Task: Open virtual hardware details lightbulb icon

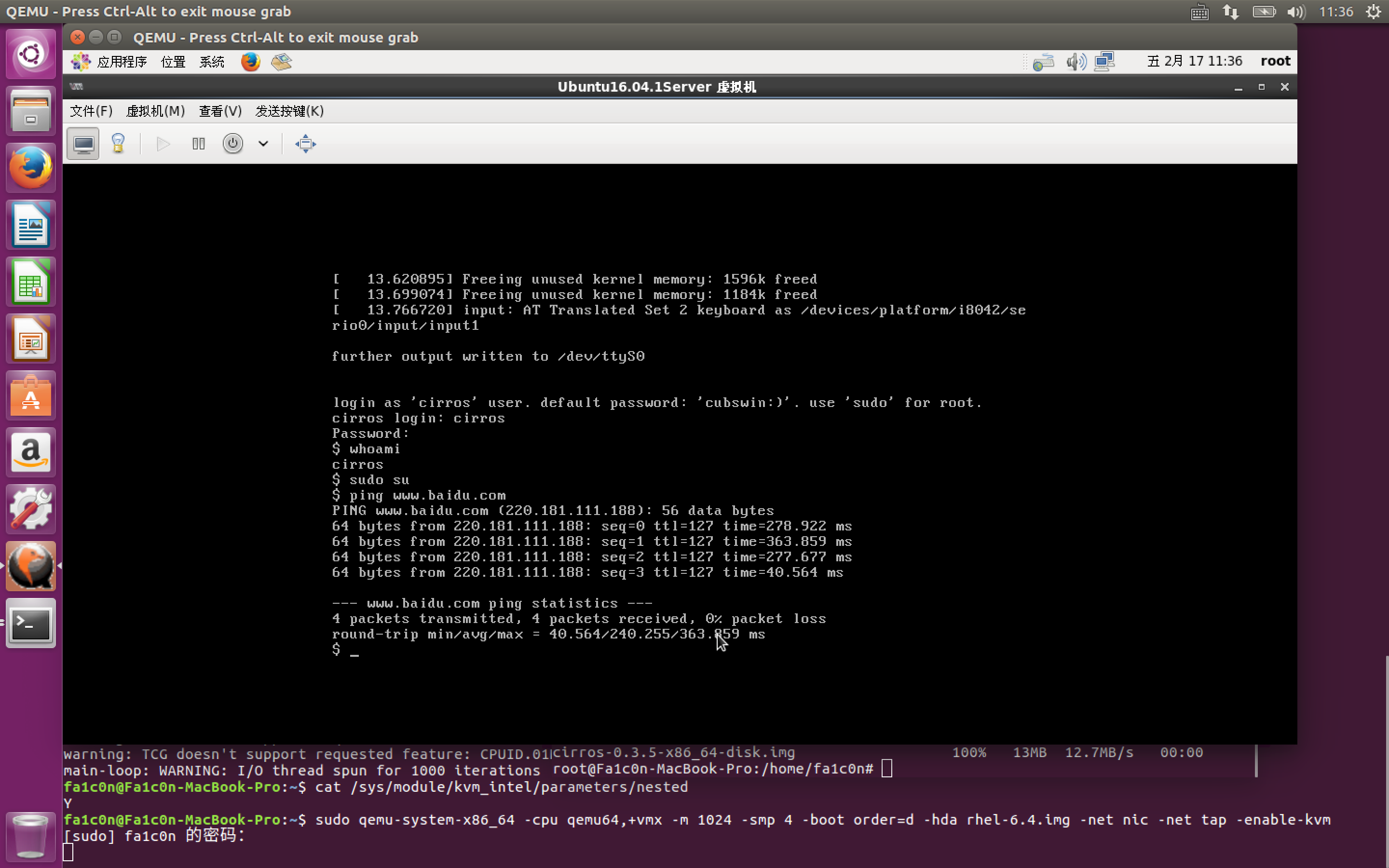Action: click(x=118, y=144)
